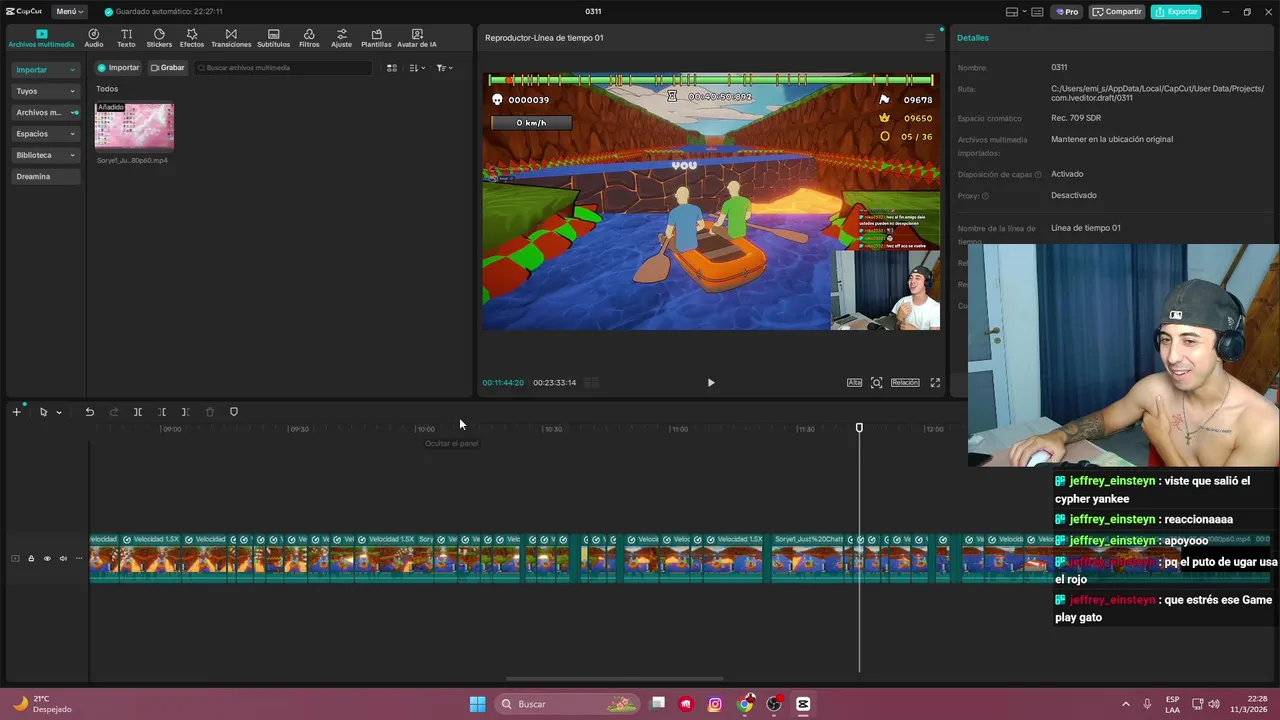Switch to the Transiciones tab
The width and height of the screenshot is (1280, 720).
tap(231, 38)
